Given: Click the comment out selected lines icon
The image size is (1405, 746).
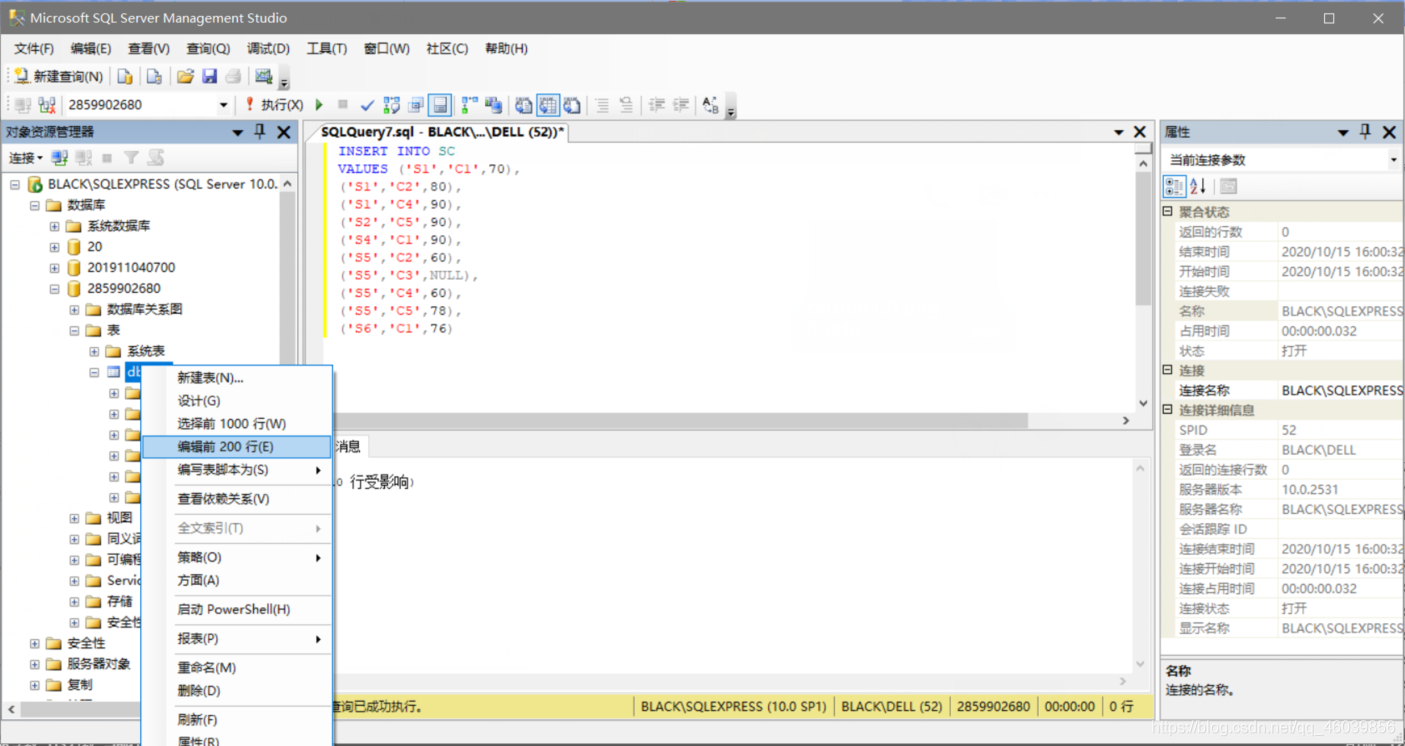Looking at the screenshot, I should point(601,105).
